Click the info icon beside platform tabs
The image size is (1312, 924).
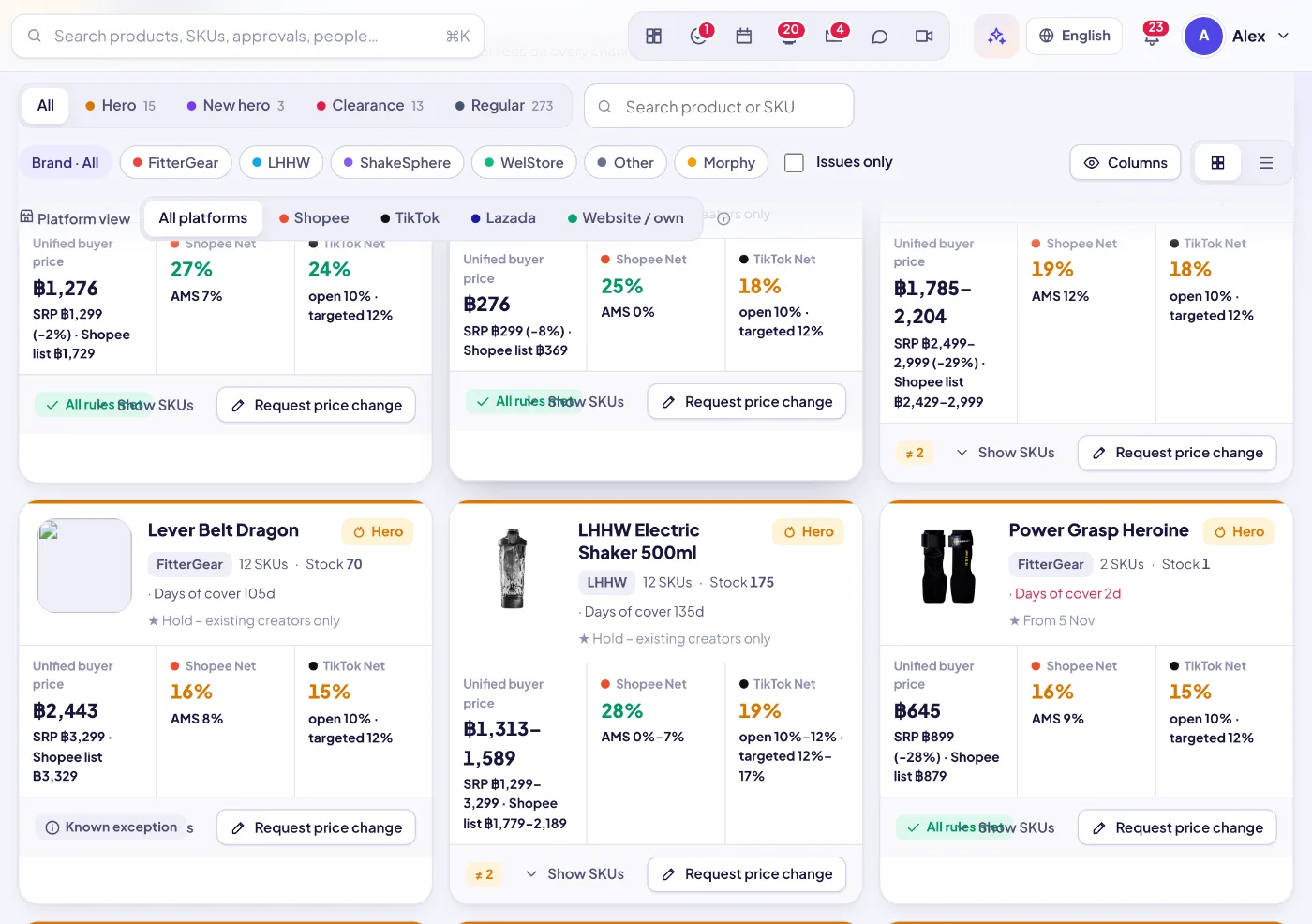point(723,218)
